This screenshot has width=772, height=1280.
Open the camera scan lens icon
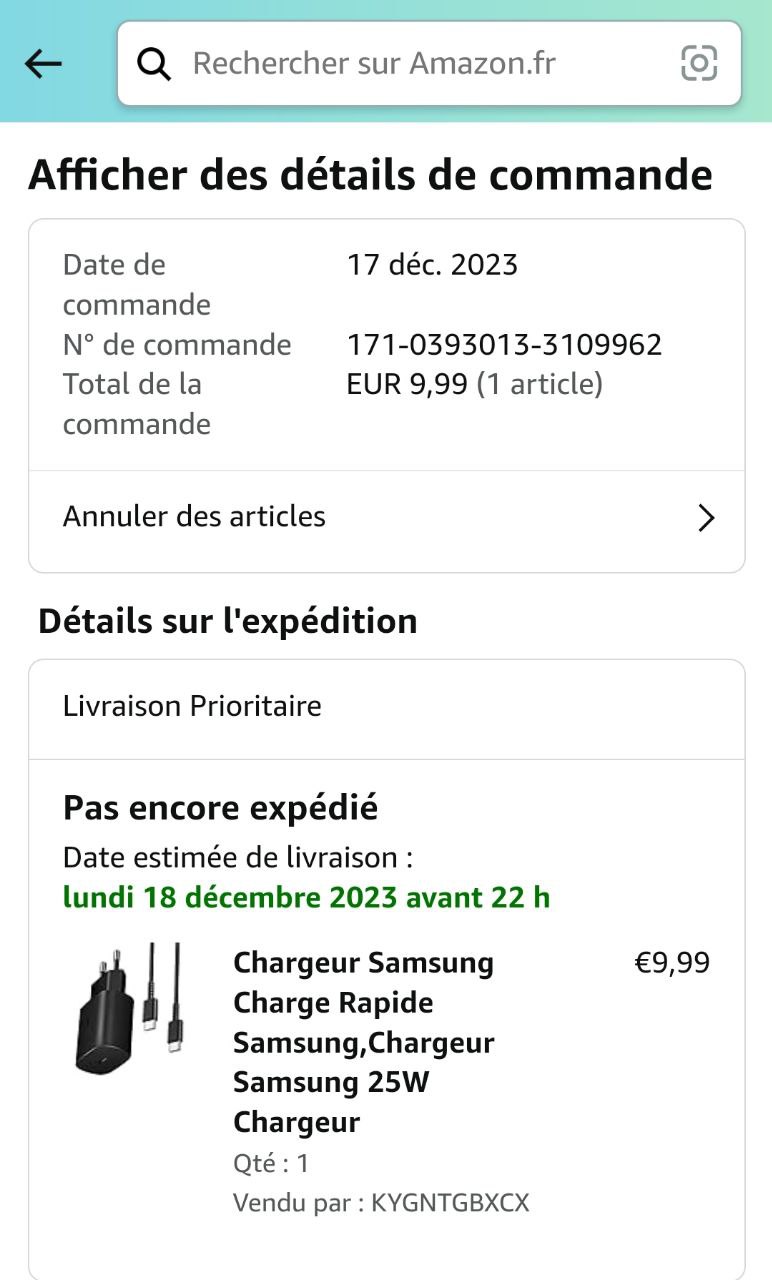699,64
